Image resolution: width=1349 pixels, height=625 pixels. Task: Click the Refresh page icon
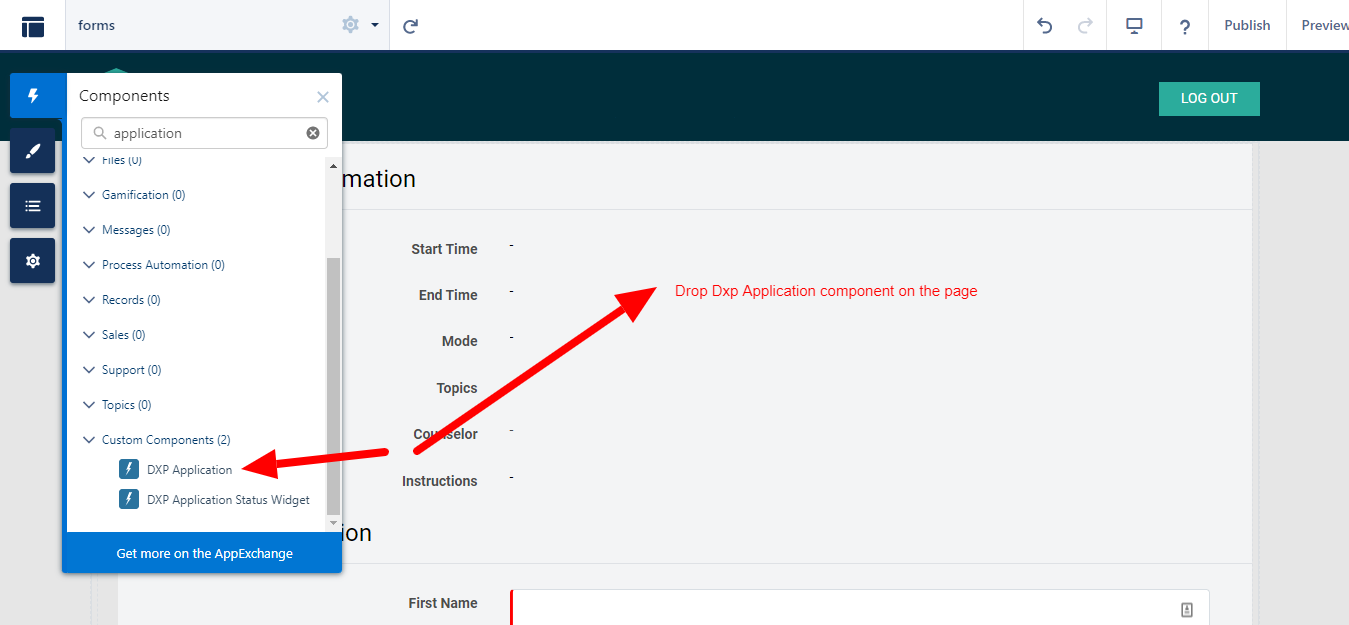point(410,26)
